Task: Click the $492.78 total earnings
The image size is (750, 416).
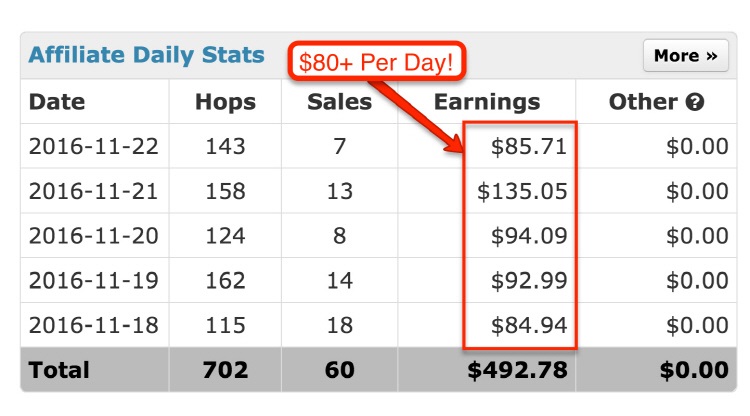Action: point(518,370)
